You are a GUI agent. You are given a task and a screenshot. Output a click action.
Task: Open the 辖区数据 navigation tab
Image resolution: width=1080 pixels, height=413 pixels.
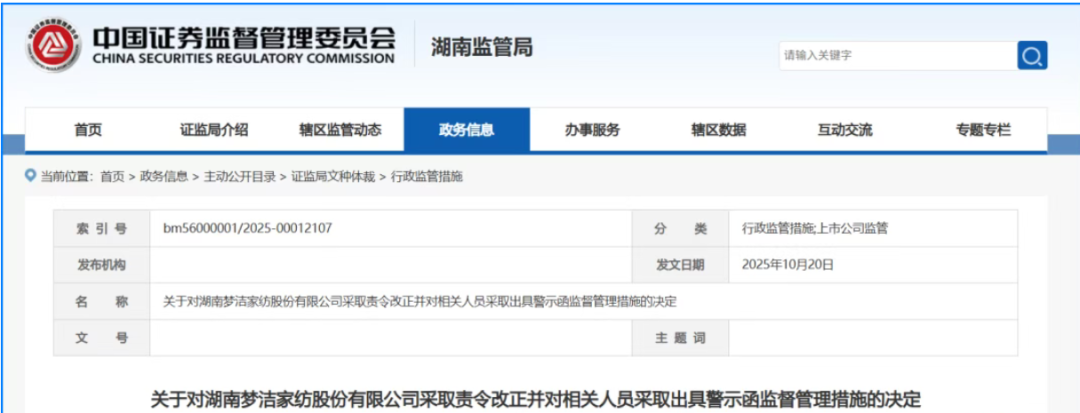(x=718, y=129)
